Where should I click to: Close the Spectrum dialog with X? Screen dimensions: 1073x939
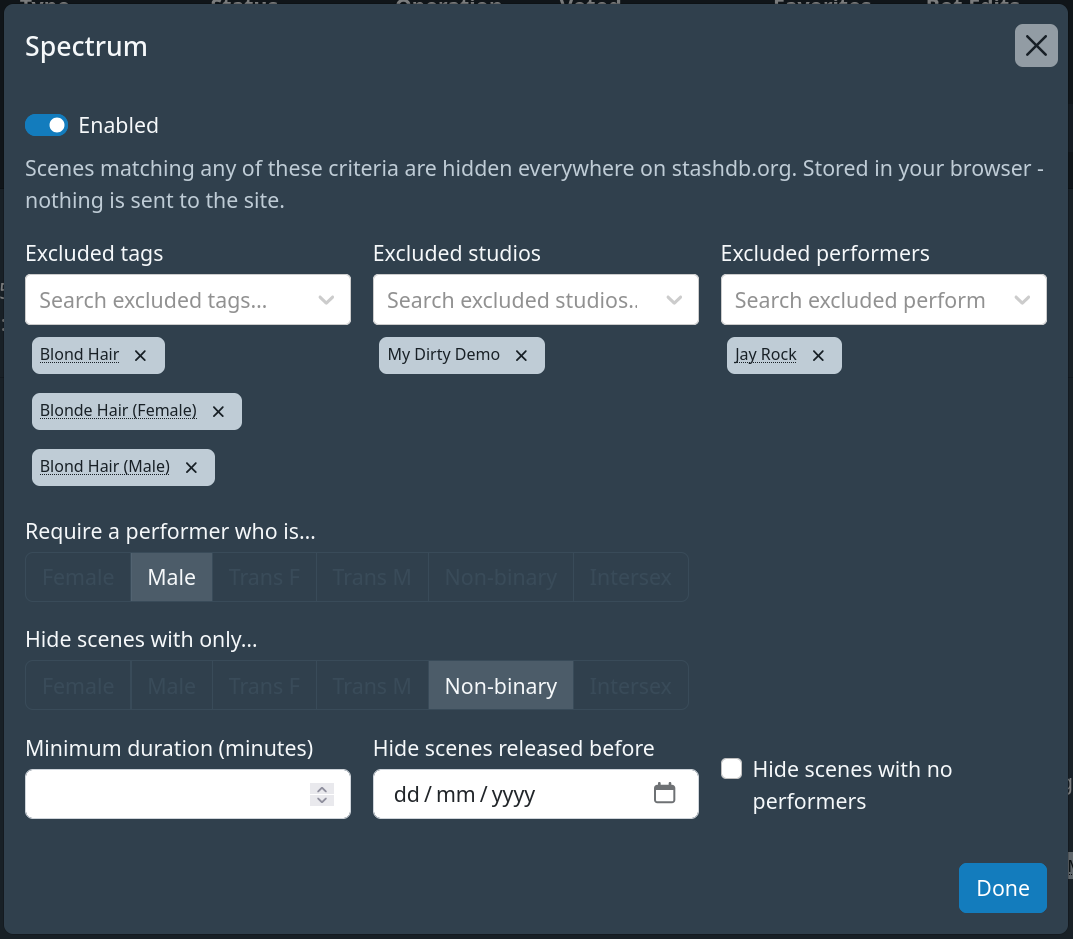[1036, 46]
